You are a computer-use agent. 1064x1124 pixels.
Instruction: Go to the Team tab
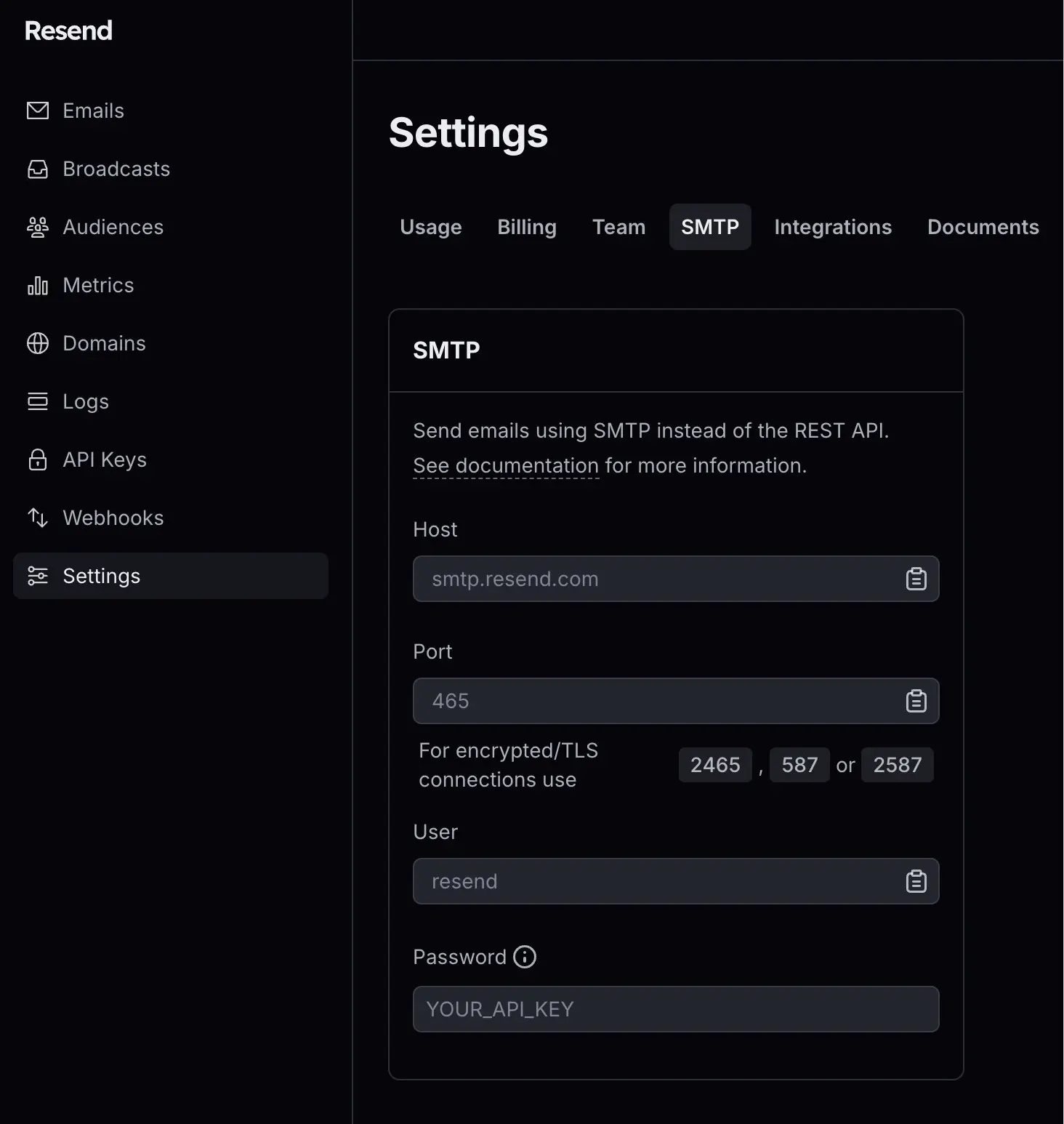[618, 227]
